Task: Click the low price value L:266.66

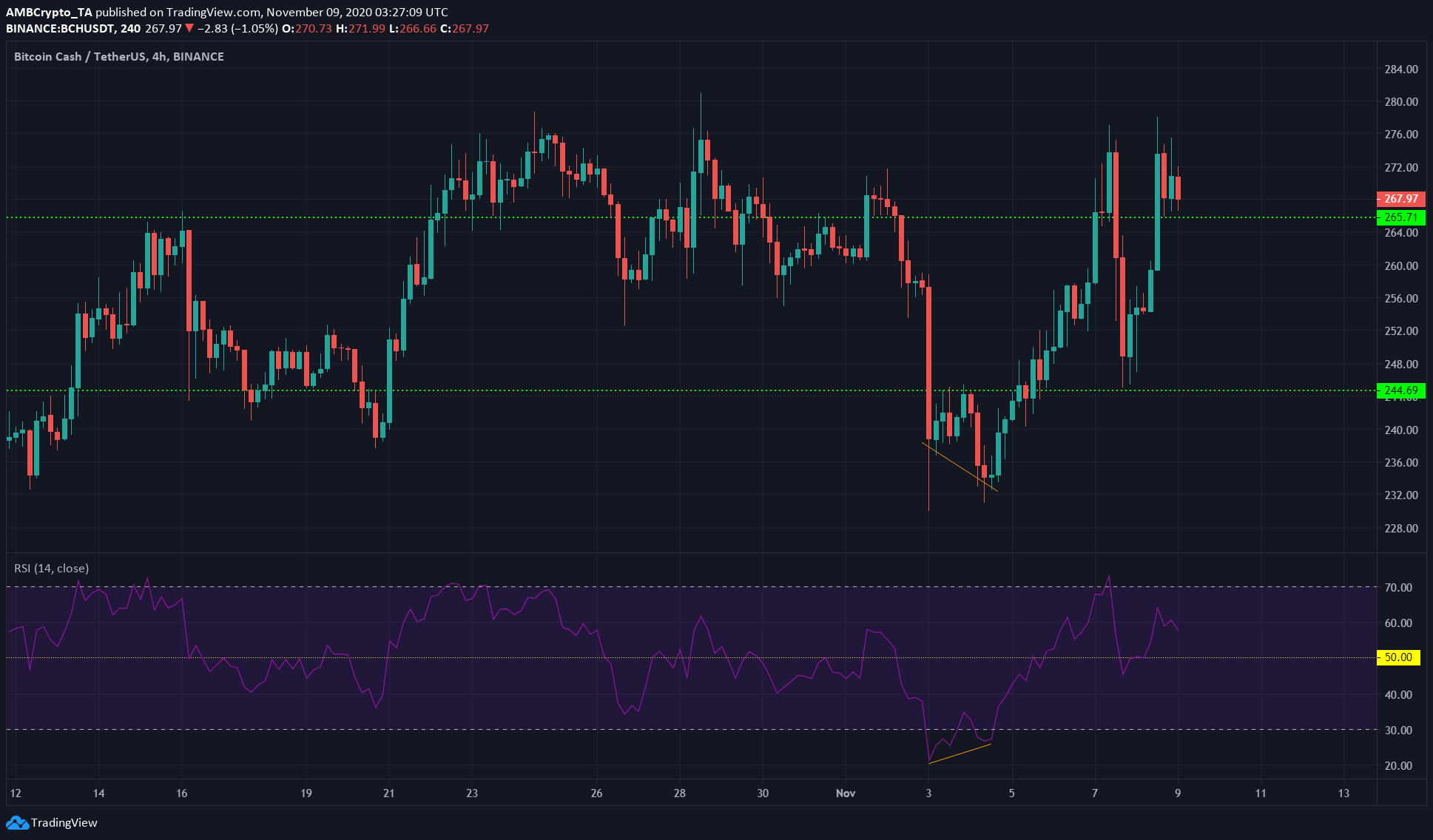Action: pyautogui.click(x=413, y=28)
